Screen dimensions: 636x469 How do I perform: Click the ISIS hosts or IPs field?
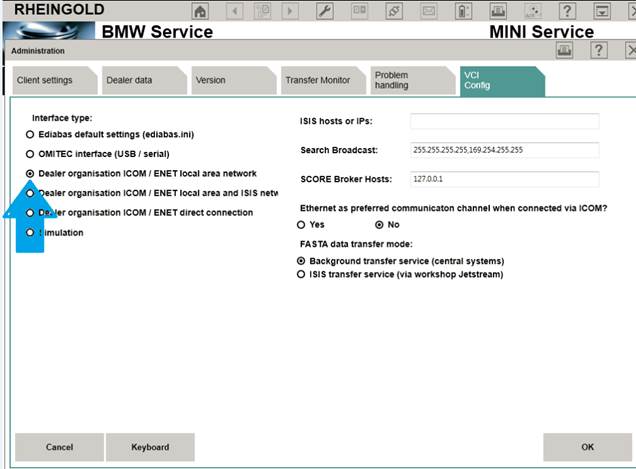tap(505, 121)
